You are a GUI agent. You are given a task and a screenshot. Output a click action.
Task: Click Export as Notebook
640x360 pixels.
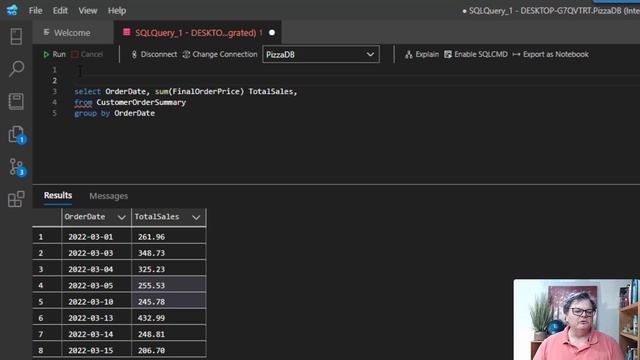tap(551, 54)
